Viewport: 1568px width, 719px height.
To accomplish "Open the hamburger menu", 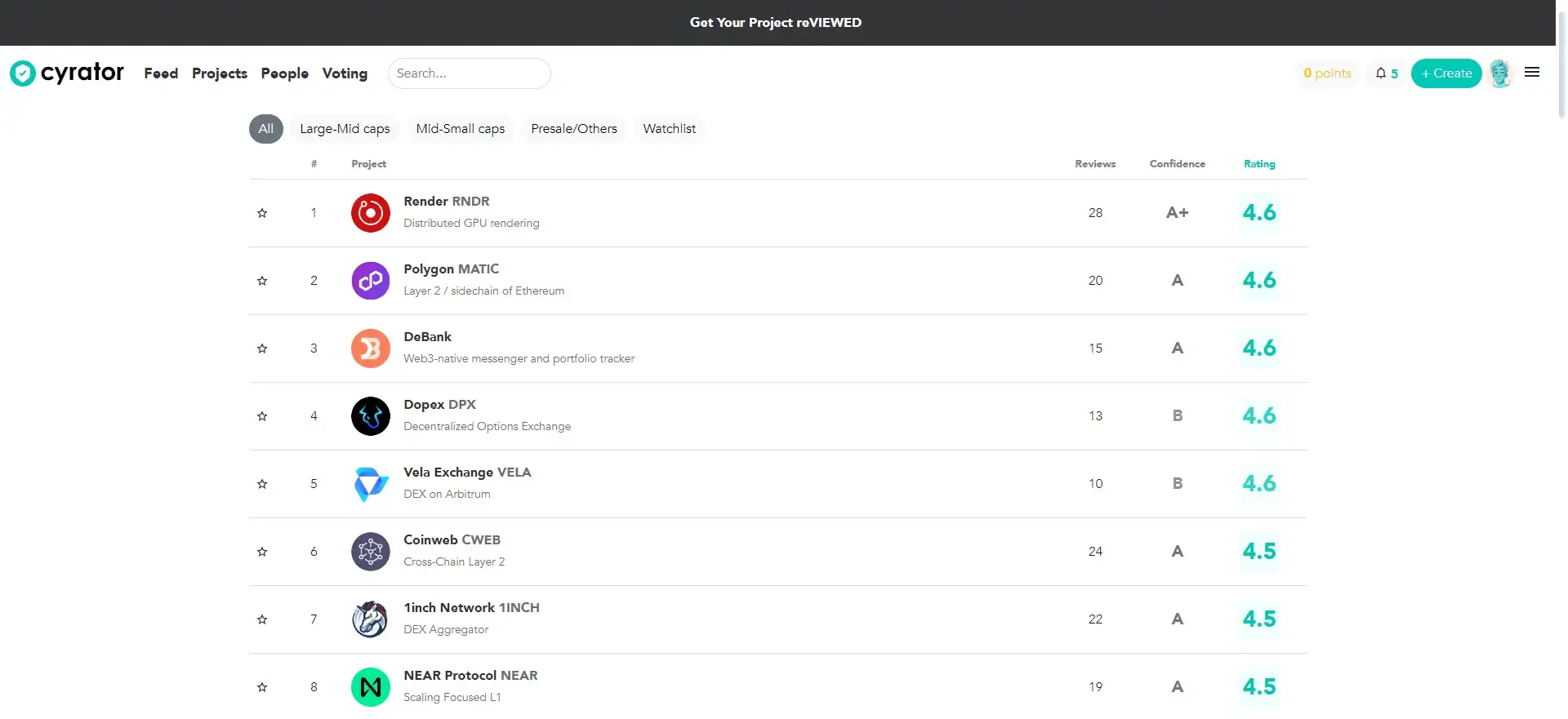I will (1532, 73).
